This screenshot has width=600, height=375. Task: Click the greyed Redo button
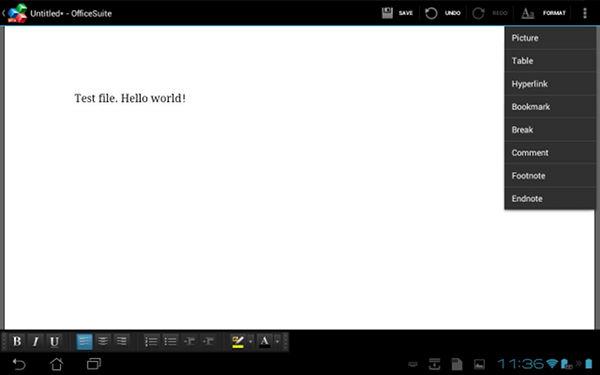490,13
